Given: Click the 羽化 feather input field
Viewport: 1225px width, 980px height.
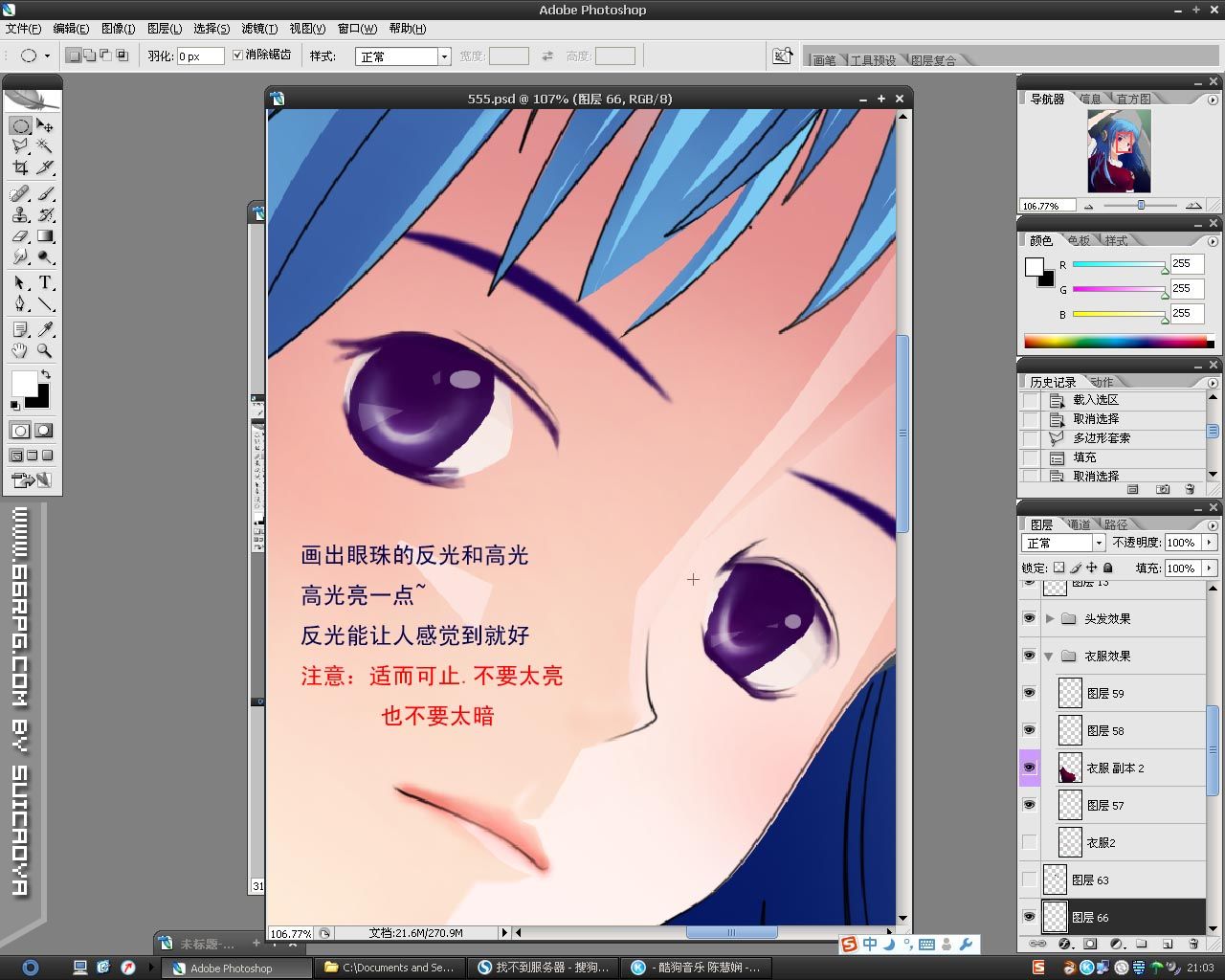Looking at the screenshot, I should coord(201,56).
